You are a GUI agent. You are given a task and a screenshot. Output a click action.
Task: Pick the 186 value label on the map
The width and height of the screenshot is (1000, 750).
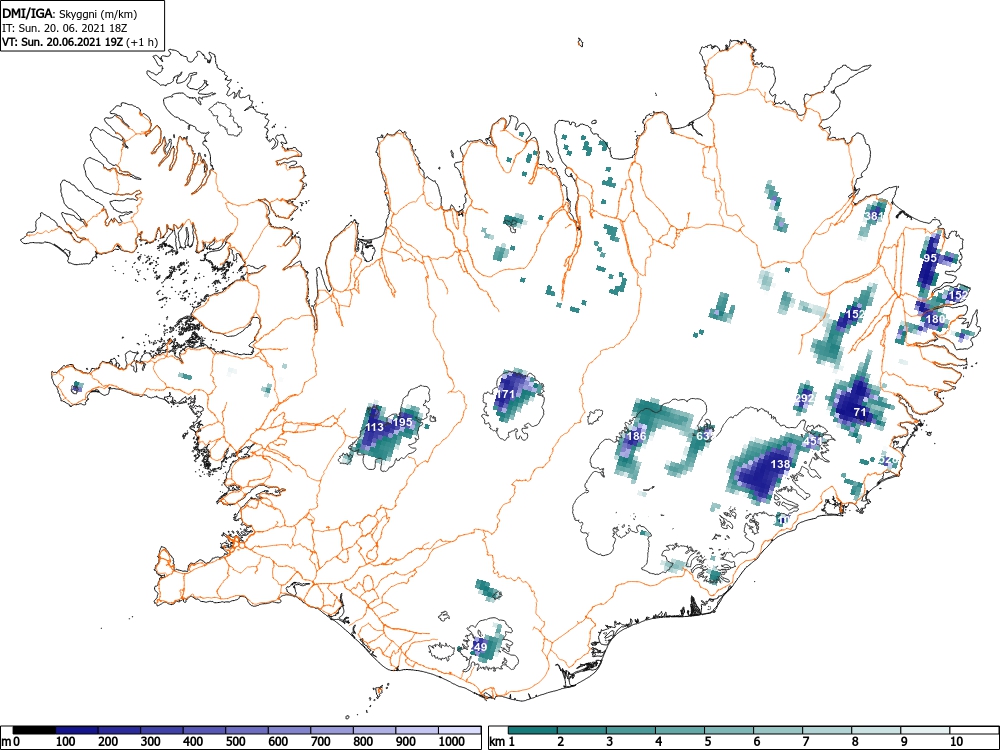point(636,436)
